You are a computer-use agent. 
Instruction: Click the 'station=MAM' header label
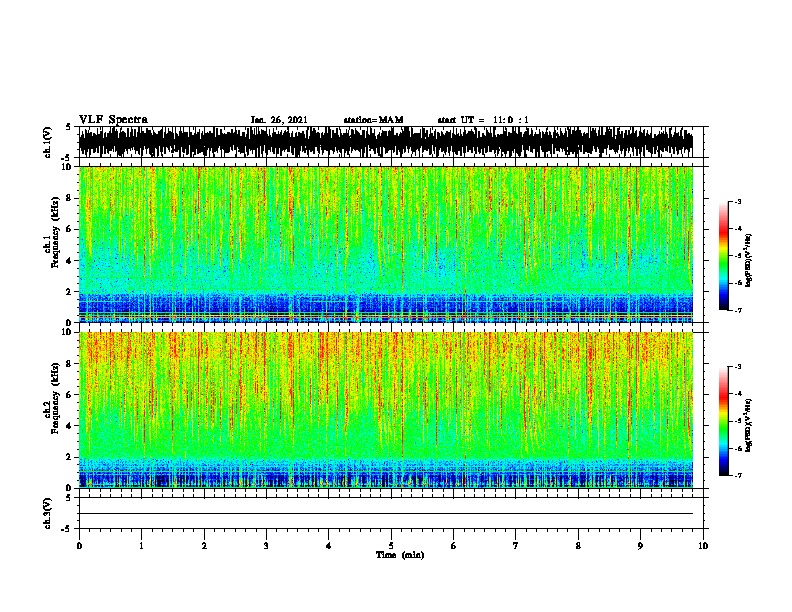[x=373, y=120]
